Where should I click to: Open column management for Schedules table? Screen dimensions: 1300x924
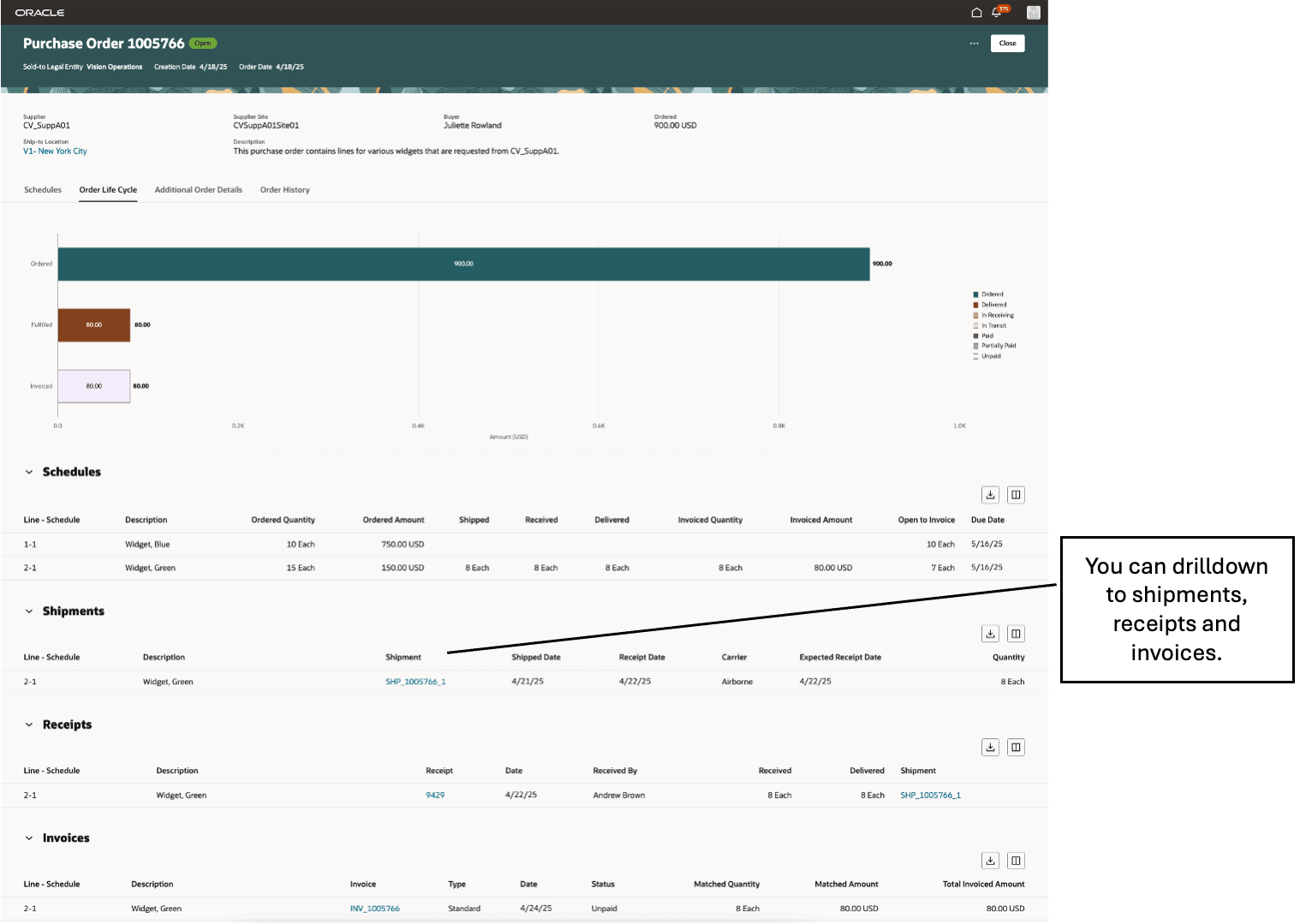[x=1016, y=494]
